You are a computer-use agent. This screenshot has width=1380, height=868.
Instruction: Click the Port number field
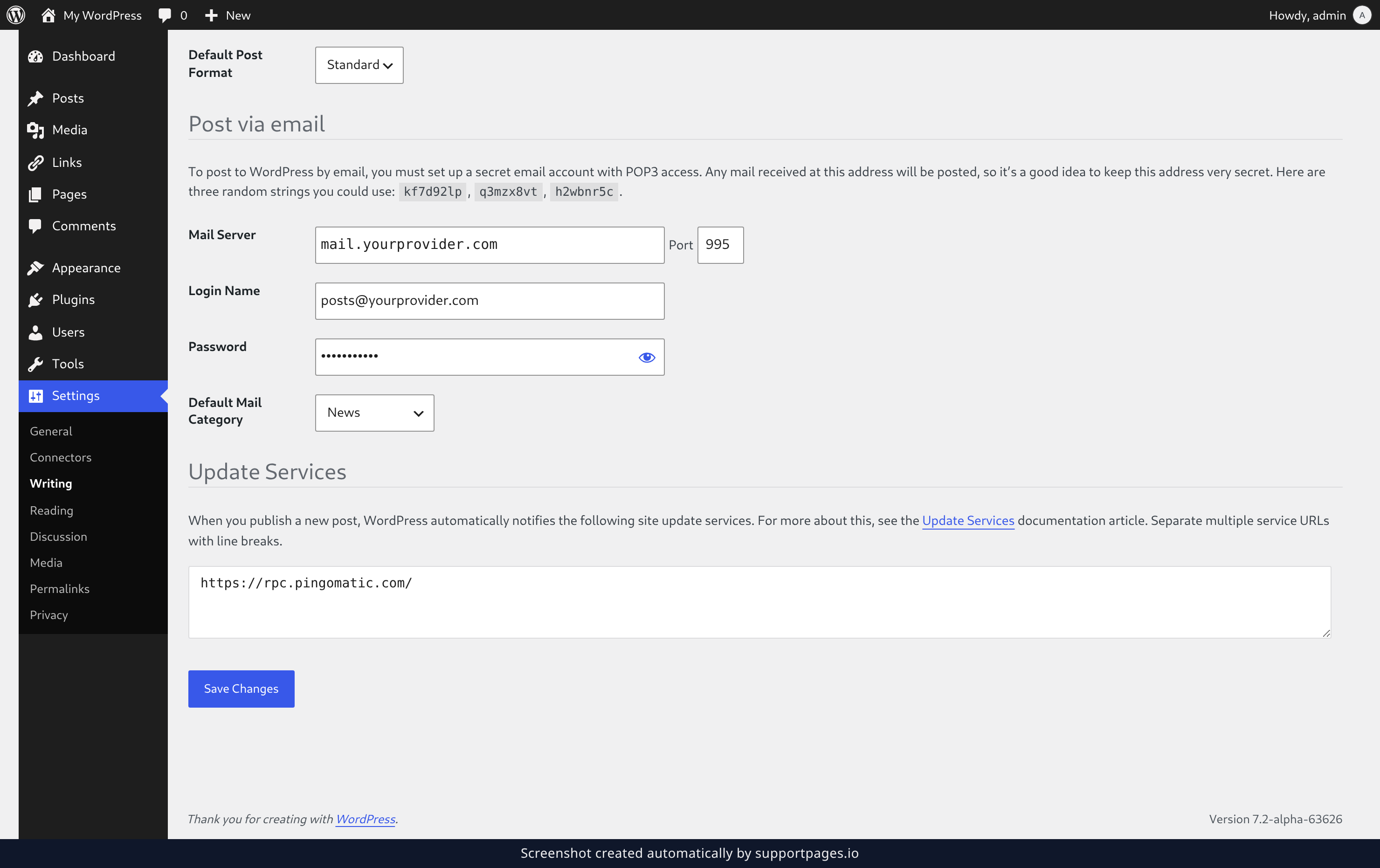[720, 245]
